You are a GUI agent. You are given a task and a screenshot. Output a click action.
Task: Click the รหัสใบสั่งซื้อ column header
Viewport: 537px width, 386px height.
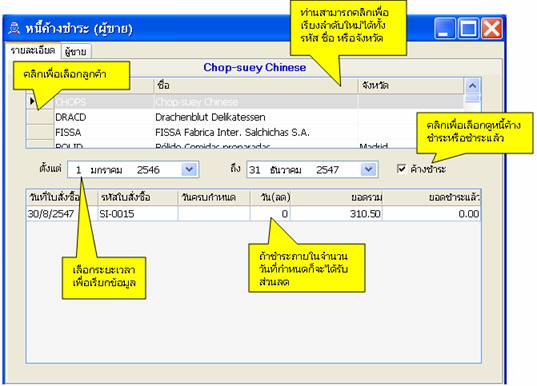(x=138, y=198)
